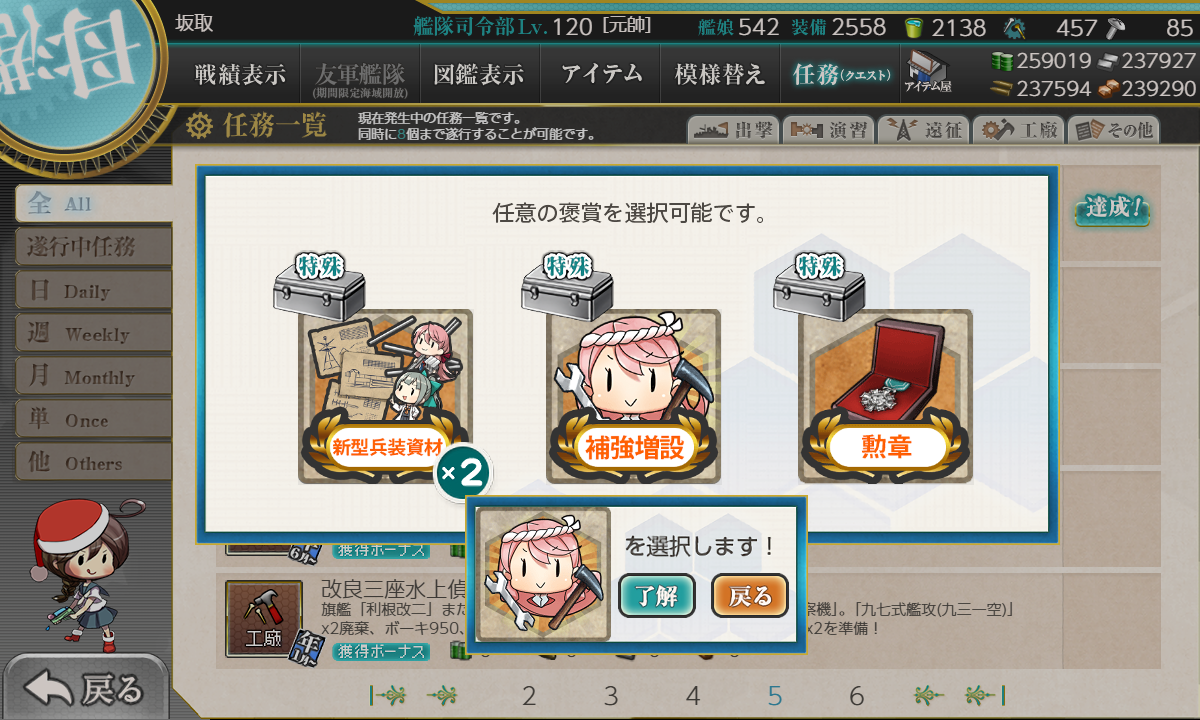Confirm selection with 了解 button
Image resolution: width=1200 pixels, height=720 pixels.
click(657, 596)
